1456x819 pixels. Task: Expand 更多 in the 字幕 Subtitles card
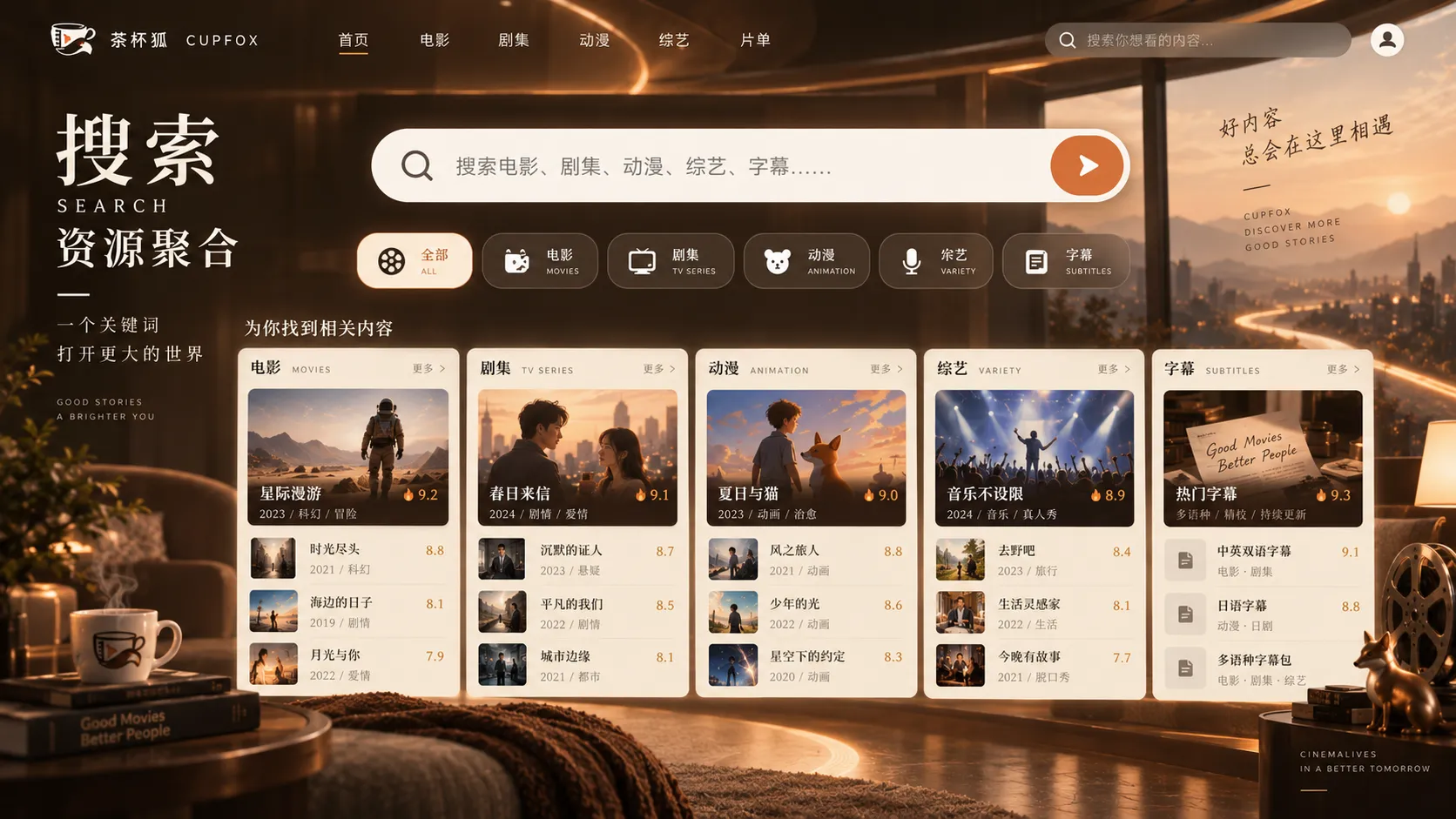1343,369
